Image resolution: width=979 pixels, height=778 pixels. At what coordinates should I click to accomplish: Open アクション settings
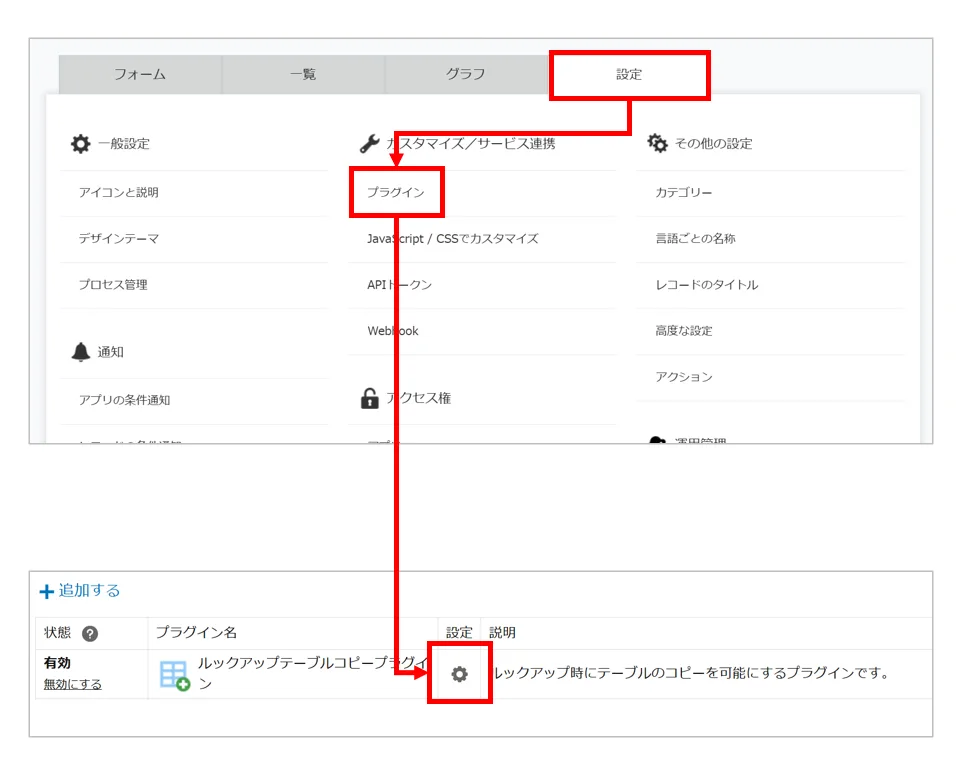684,377
